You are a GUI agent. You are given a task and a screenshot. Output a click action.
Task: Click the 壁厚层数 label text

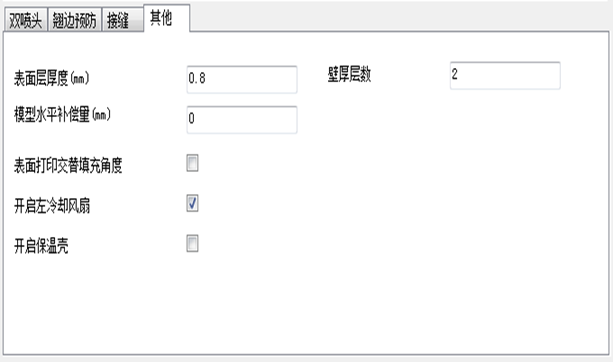(x=349, y=74)
